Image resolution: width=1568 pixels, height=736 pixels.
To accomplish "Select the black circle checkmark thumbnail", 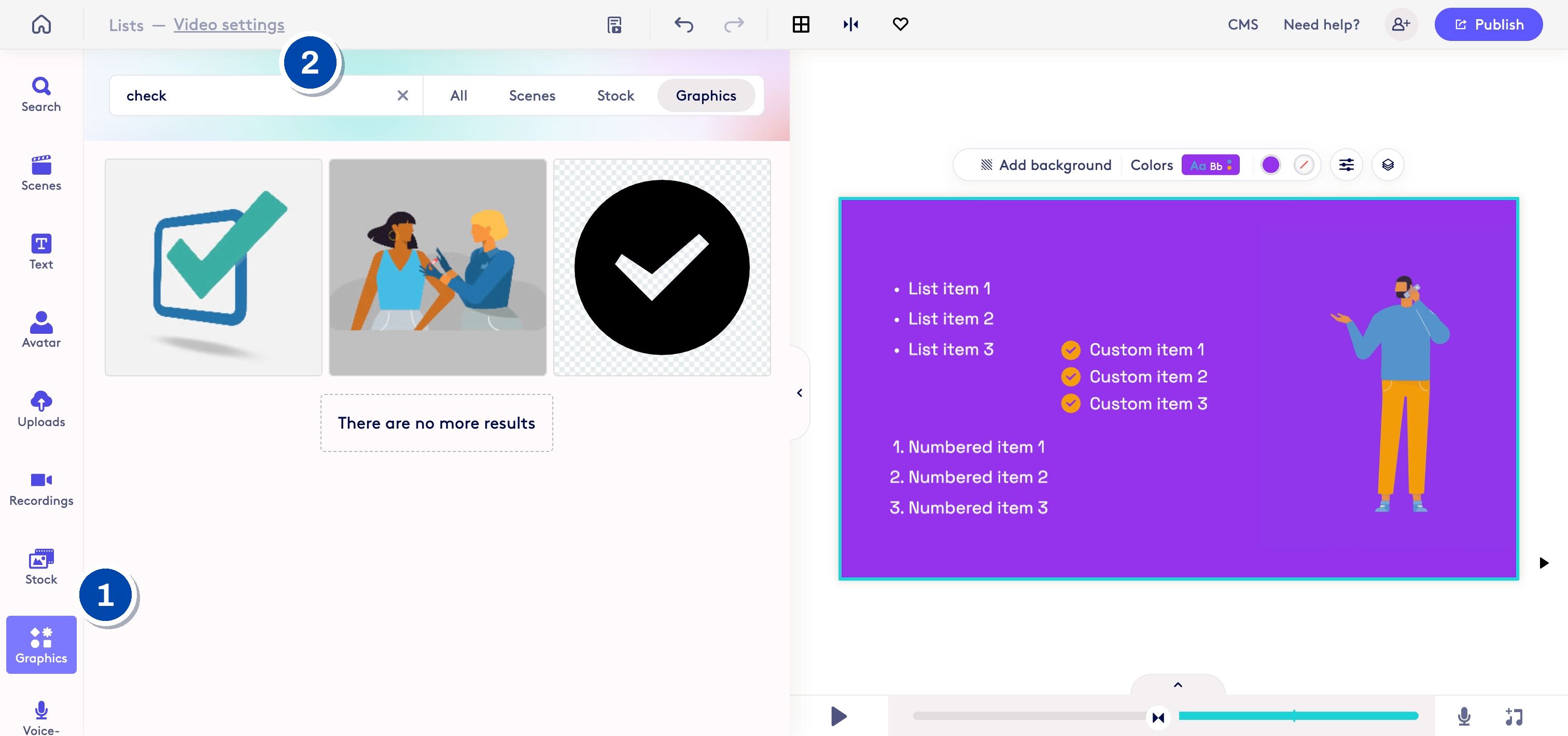I will (662, 267).
